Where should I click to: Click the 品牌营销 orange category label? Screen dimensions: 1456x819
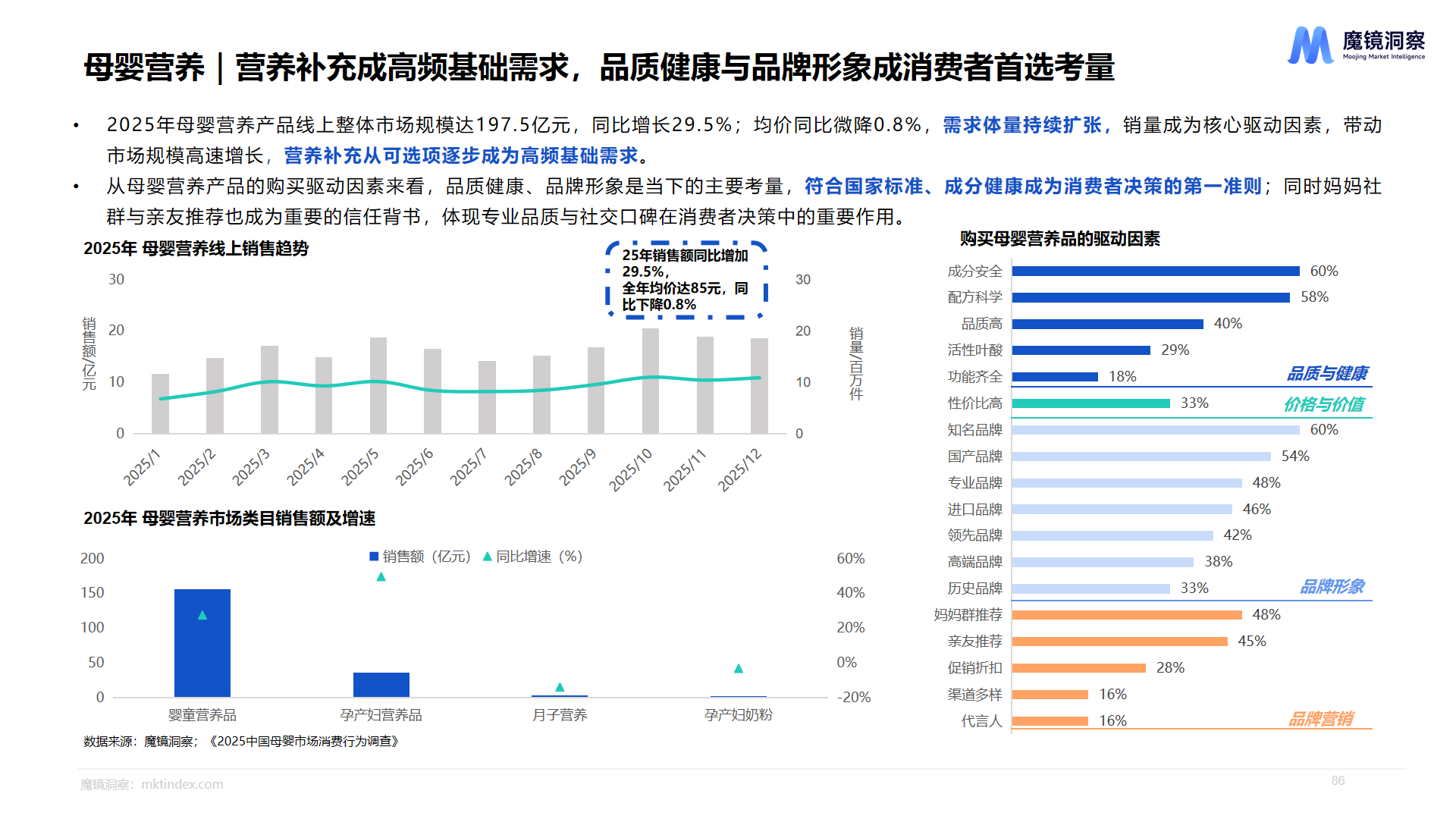click(x=1320, y=719)
